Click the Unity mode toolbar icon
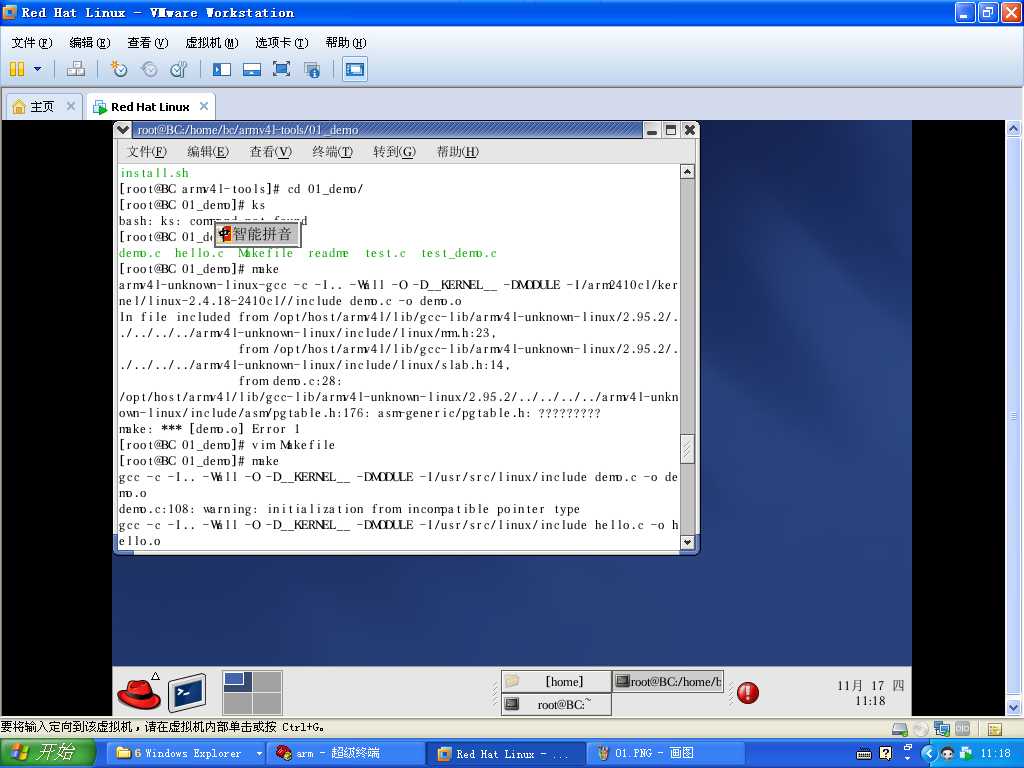1024x768 pixels. tap(312, 69)
